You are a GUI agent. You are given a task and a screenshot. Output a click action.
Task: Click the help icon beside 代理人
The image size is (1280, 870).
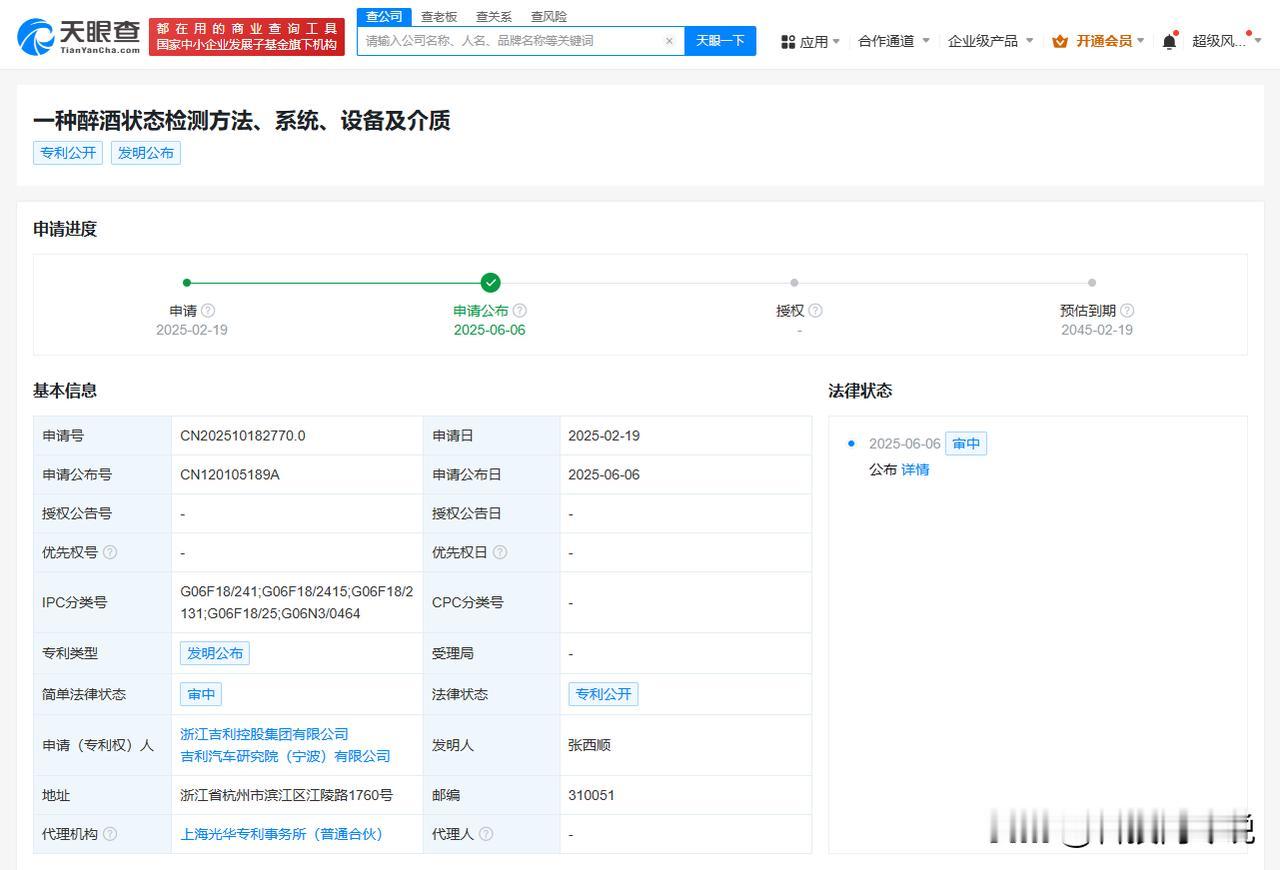[486, 834]
